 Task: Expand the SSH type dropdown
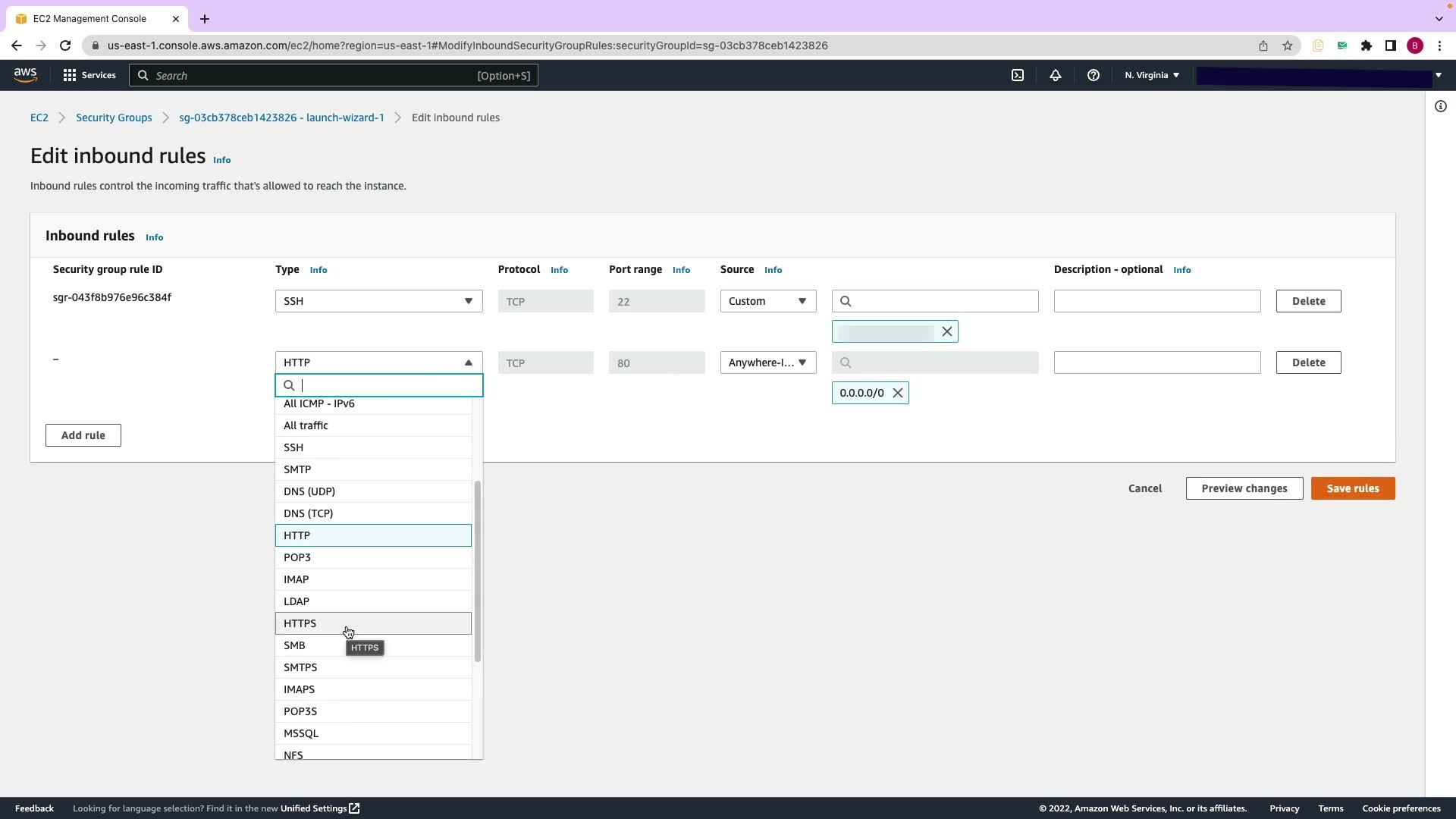pos(378,301)
